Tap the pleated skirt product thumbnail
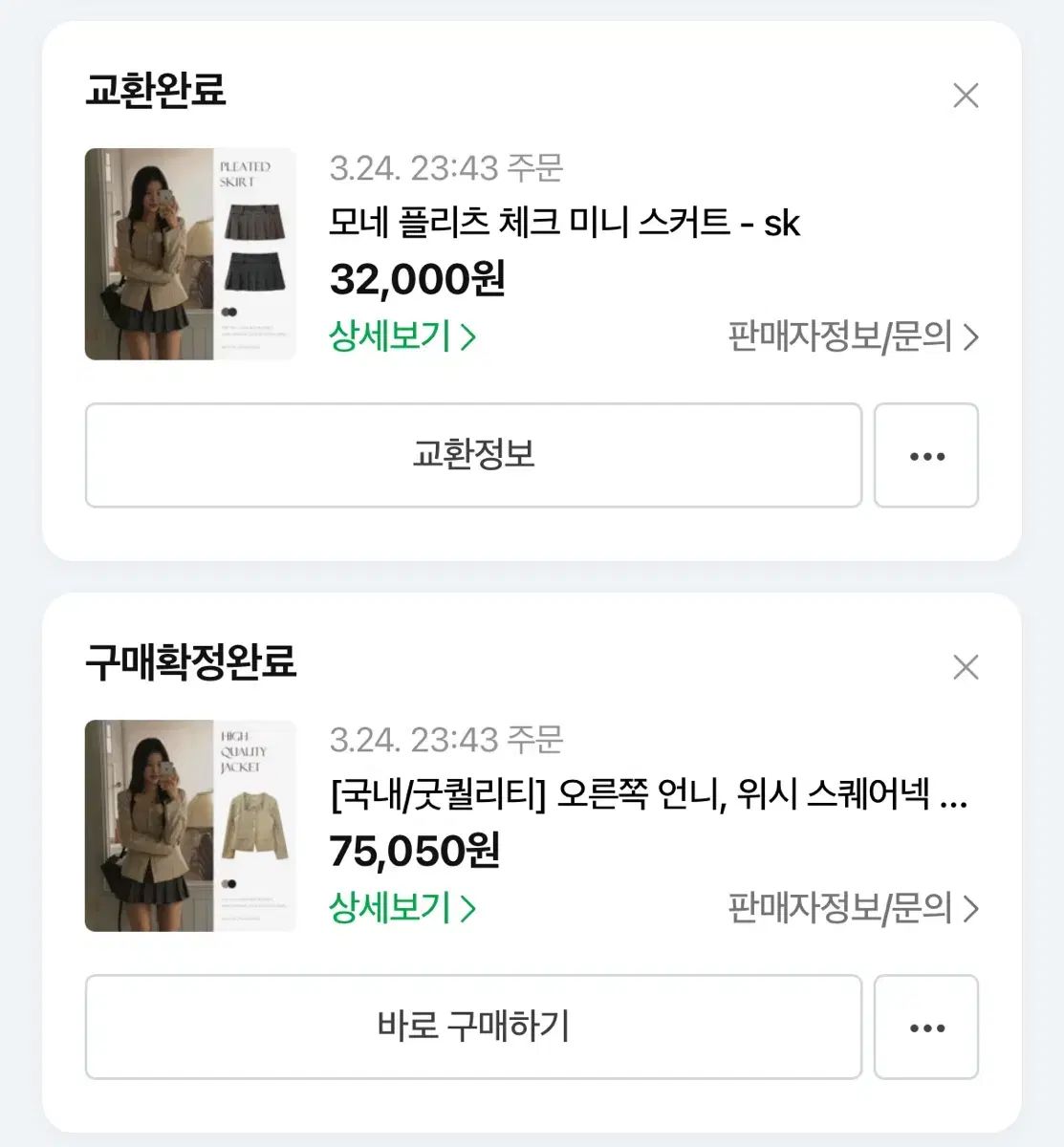 pos(190,254)
